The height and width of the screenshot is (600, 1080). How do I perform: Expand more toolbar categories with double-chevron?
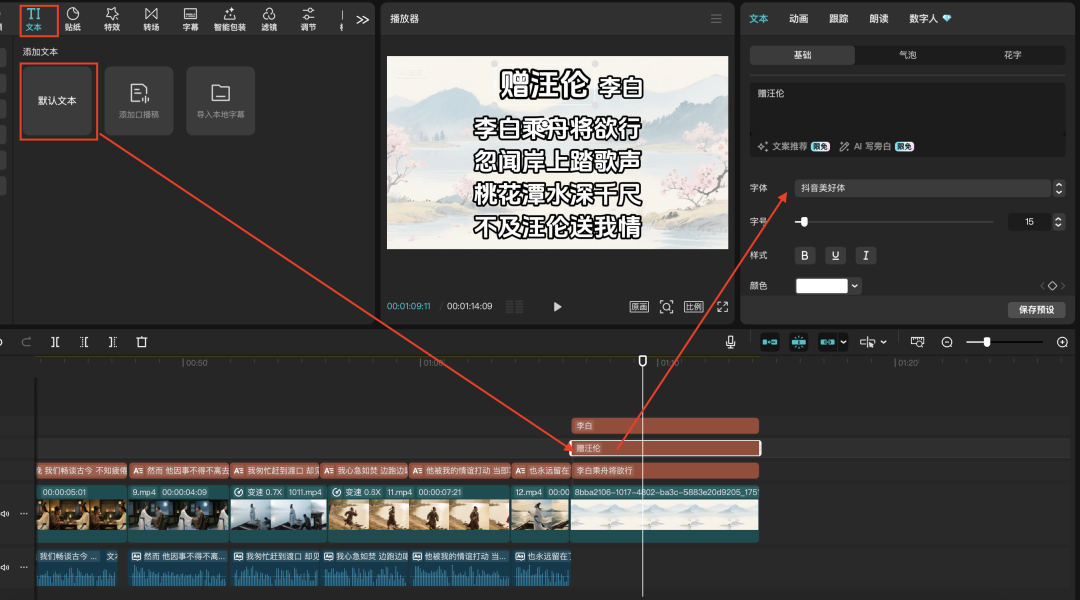(x=362, y=19)
